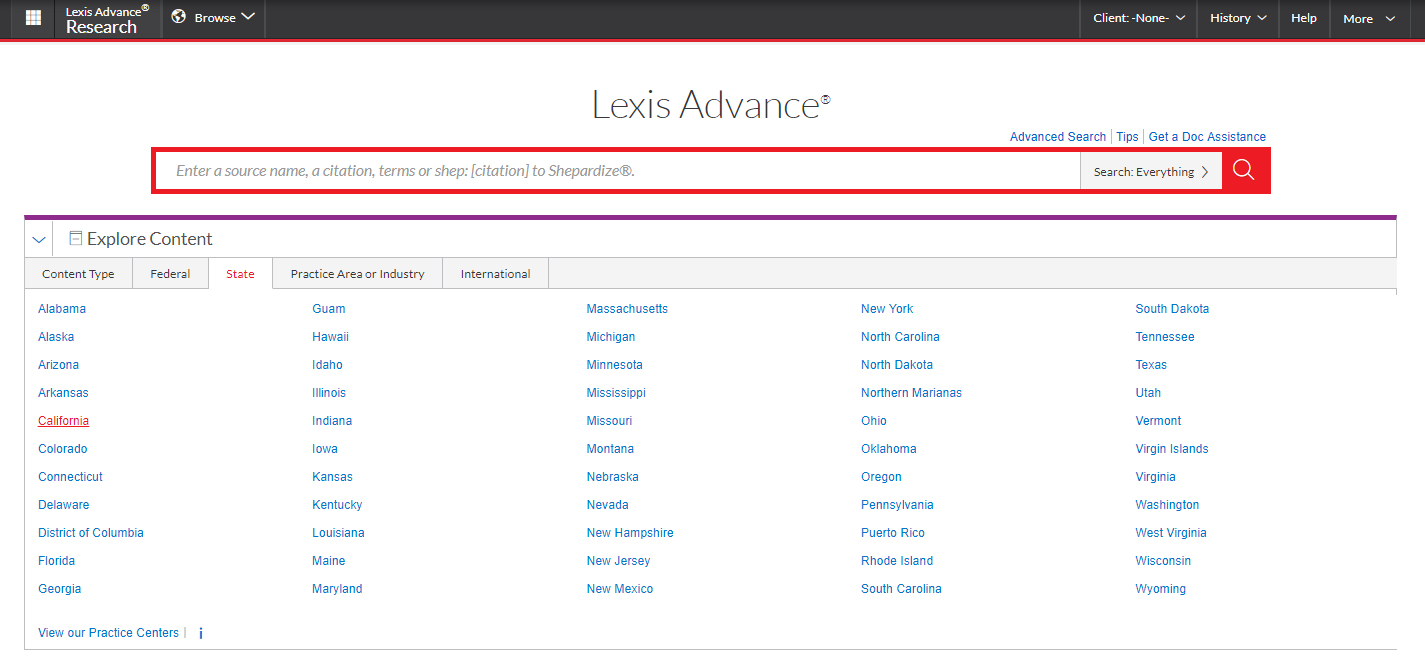Screen dimensions: 1425x660
Task: Click the Browse globe icon
Action: [179, 17]
